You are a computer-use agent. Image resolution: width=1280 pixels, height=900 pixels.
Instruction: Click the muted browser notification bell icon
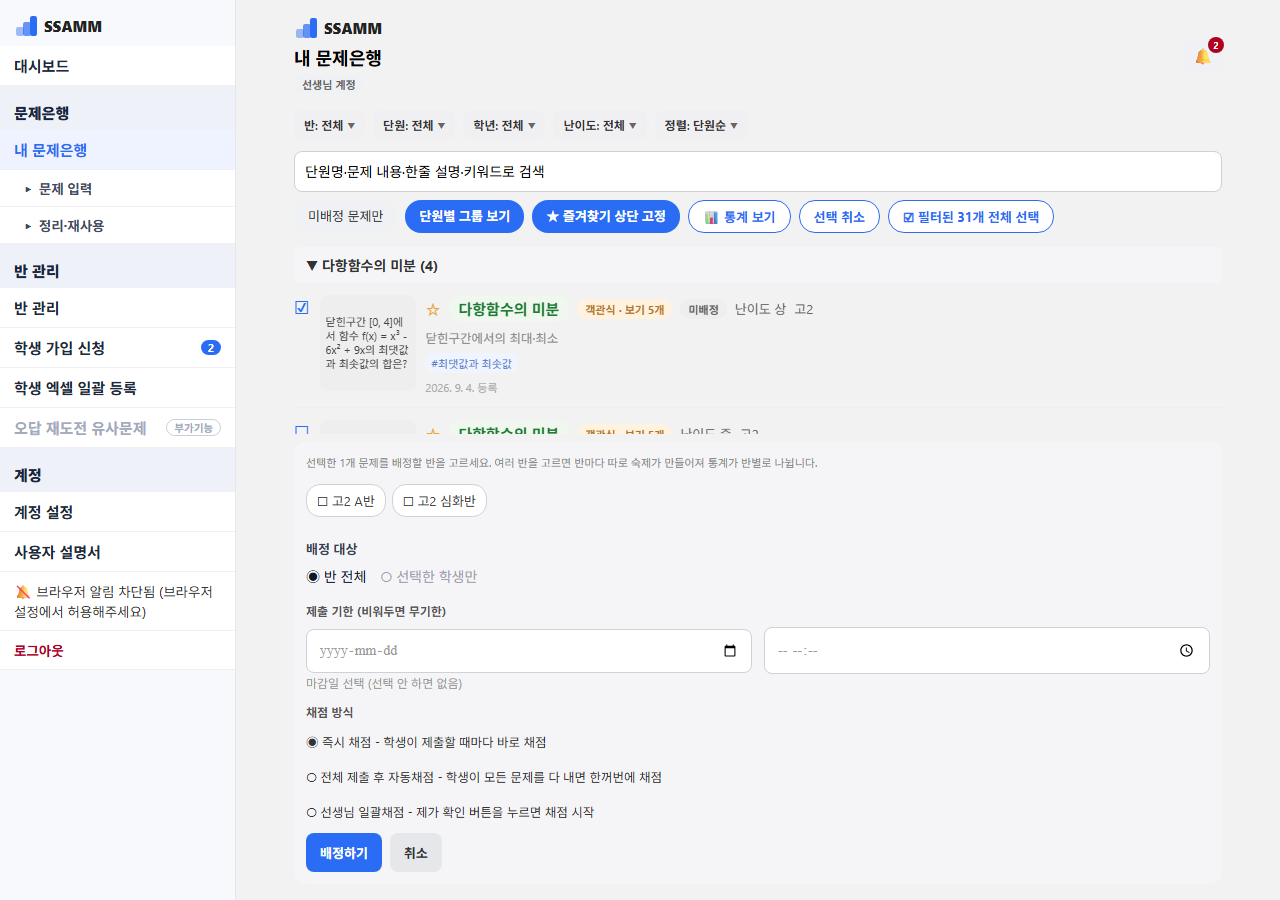pos(24,592)
